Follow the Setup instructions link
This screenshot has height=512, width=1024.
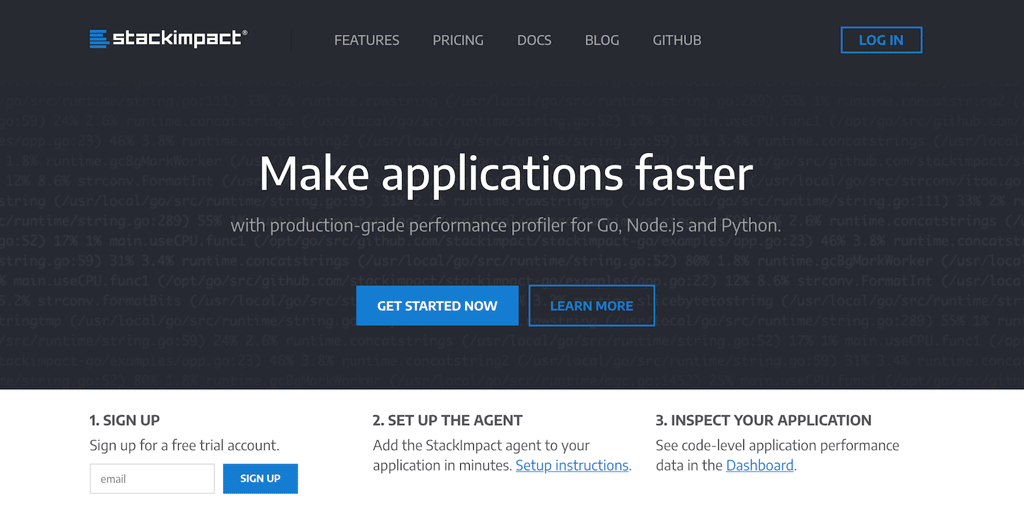click(x=572, y=465)
